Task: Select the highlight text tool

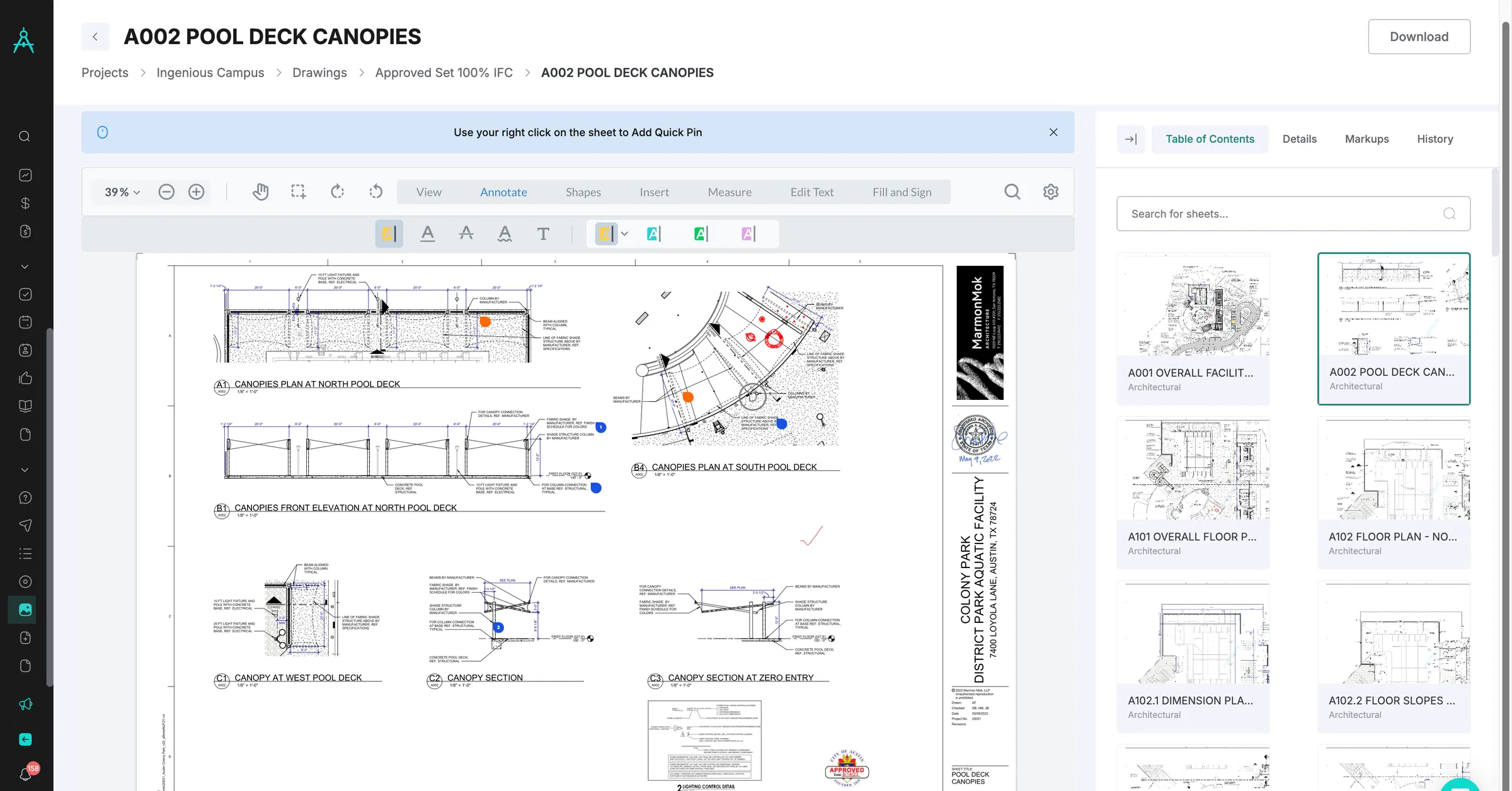Action: [x=389, y=234]
